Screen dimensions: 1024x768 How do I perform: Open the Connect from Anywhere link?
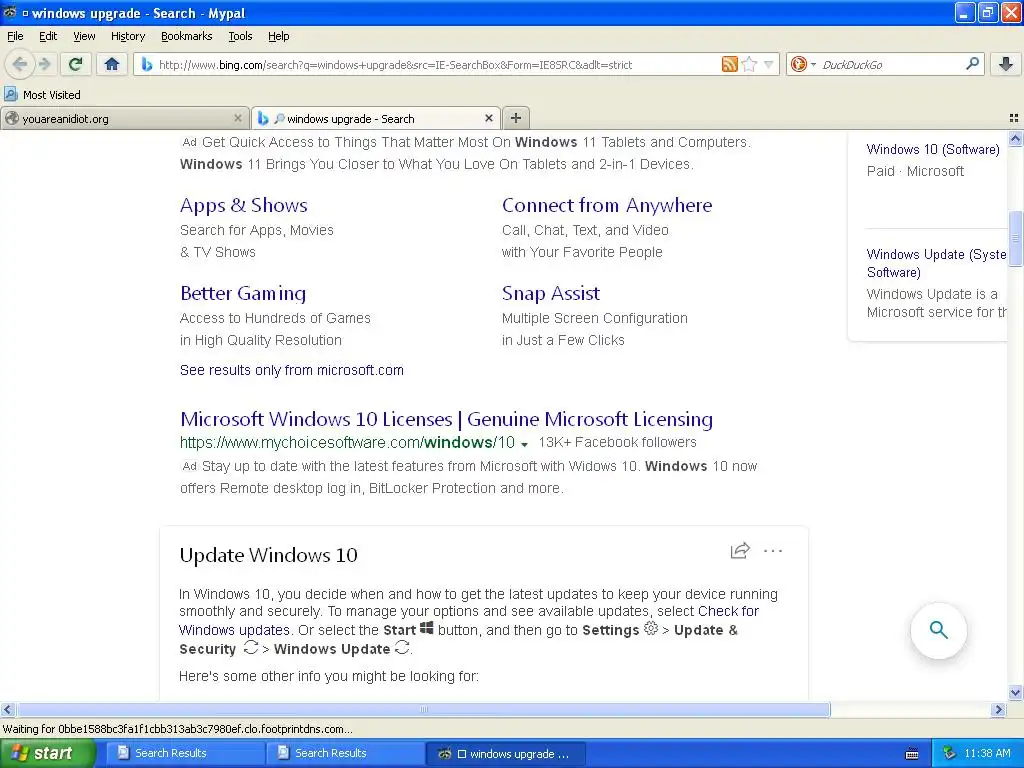(x=607, y=205)
